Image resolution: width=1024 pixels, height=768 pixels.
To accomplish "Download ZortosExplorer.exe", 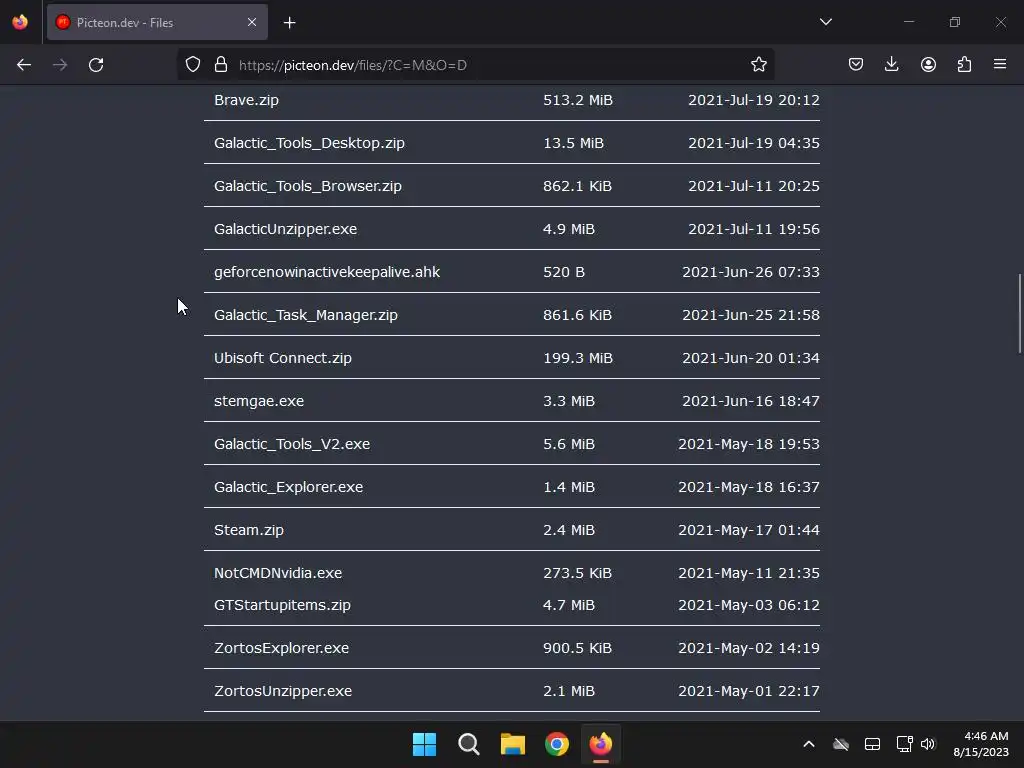I will (281, 648).
